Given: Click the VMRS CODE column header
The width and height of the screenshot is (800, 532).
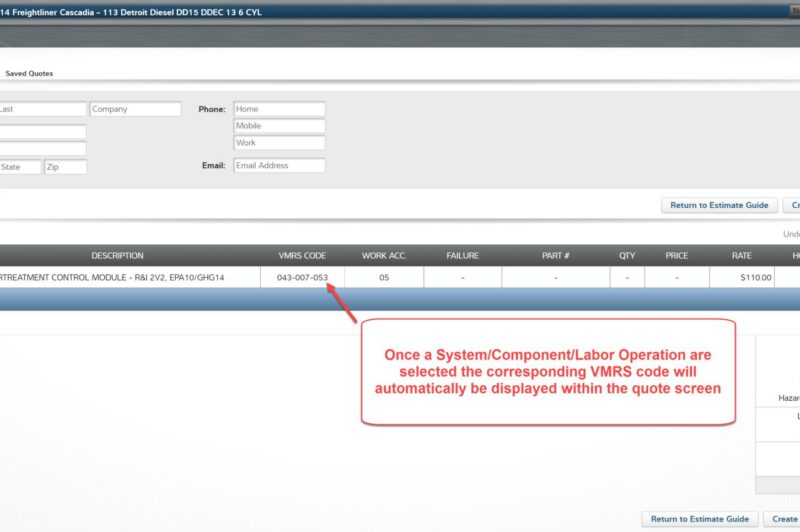Looking at the screenshot, I should (x=302, y=256).
